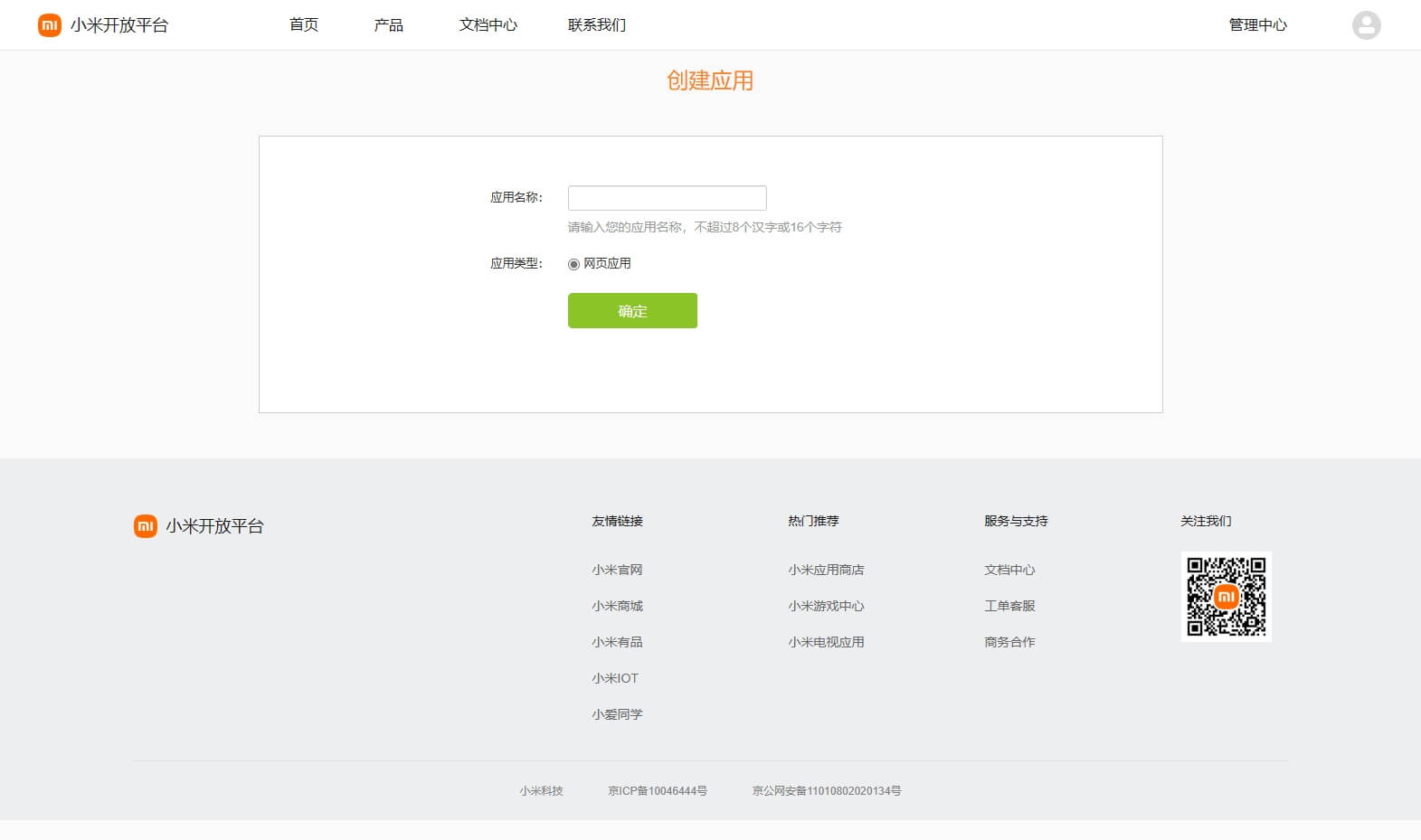Open 管理中心 in the header

point(1257,25)
